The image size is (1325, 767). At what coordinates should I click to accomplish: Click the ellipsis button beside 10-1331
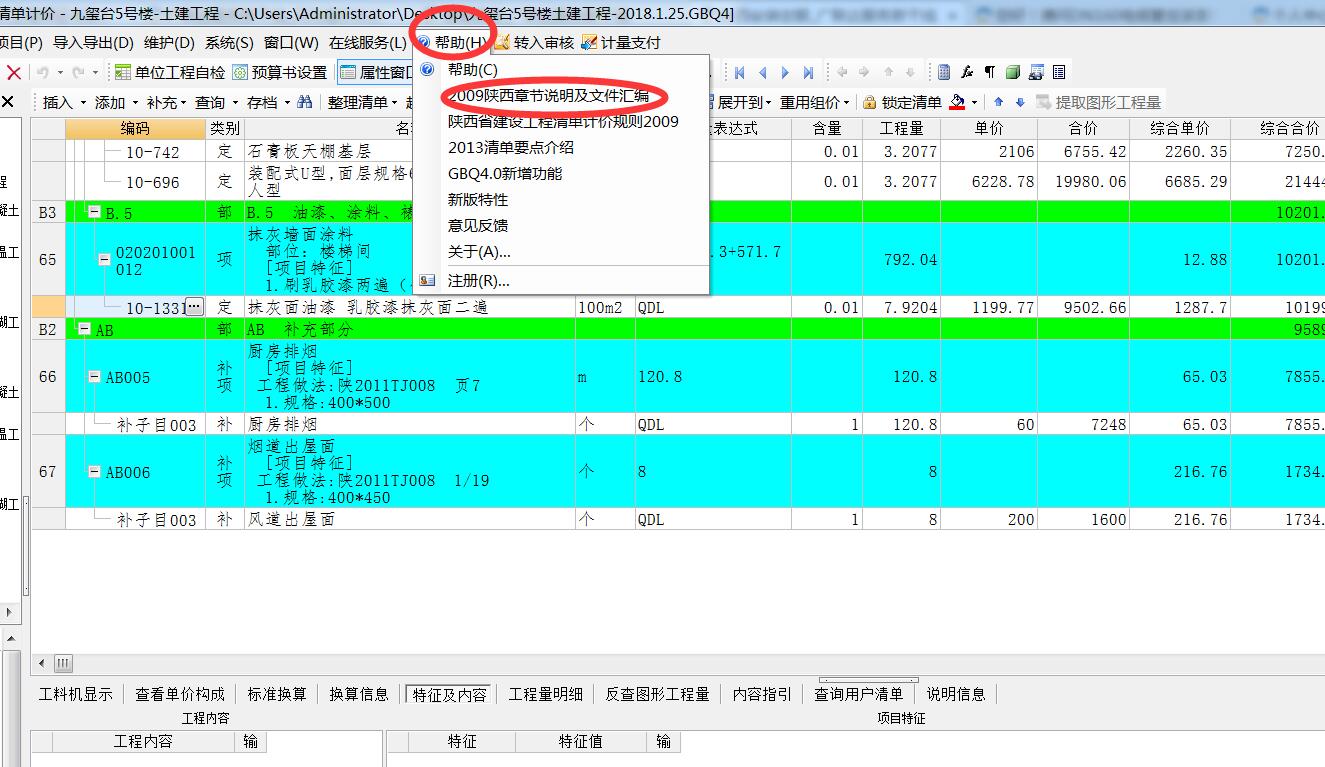click(195, 307)
